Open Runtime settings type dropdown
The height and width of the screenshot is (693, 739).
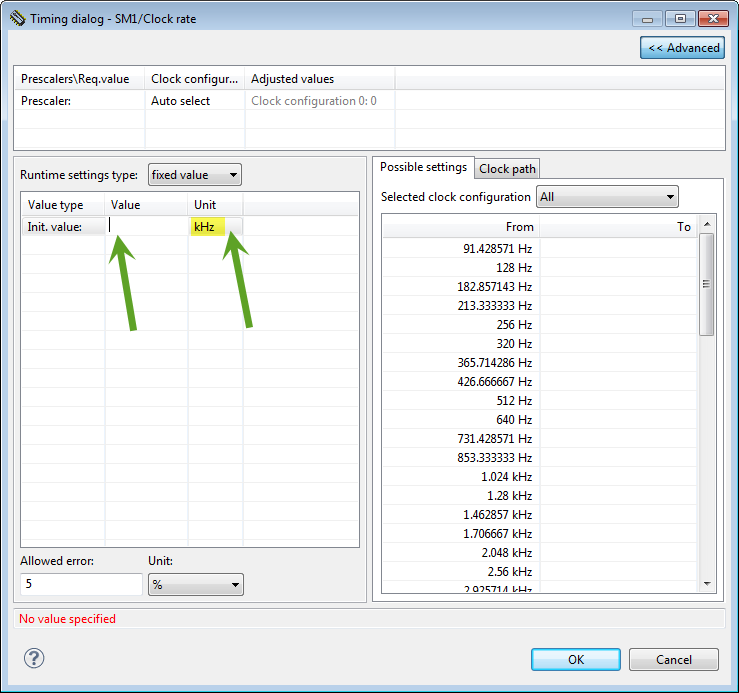(x=195, y=175)
